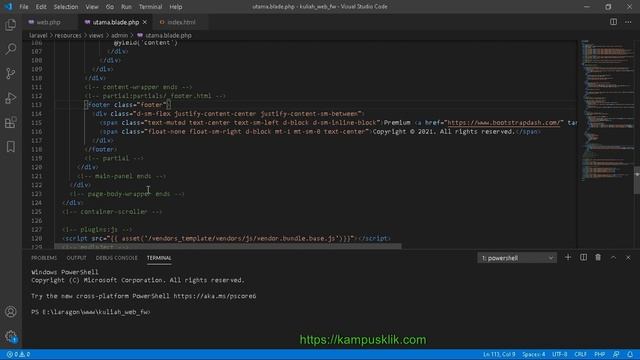
Task: Click the Ln 113, Col 9 status
Action: [499, 354]
